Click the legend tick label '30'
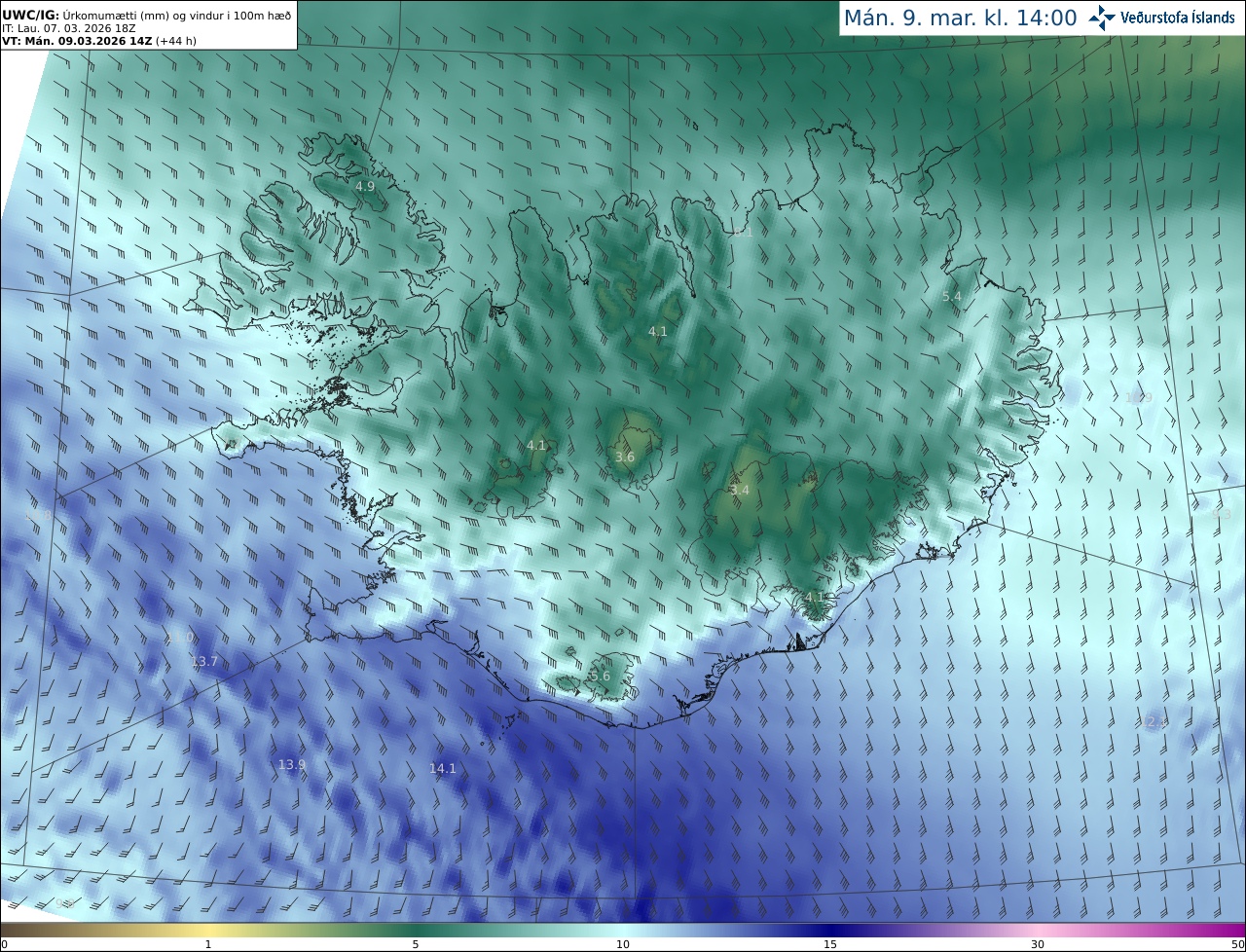Screen dimensions: 1246x952 1038,944
